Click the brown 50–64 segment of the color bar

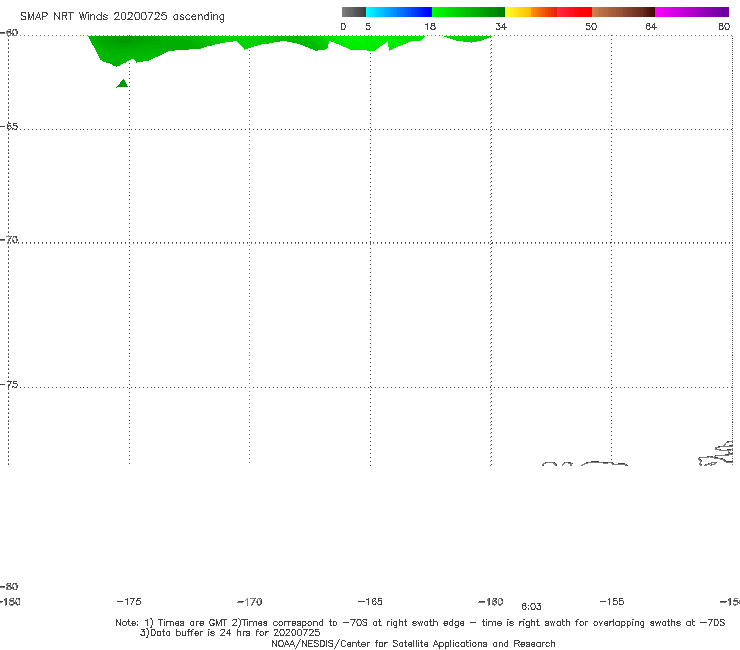(x=623, y=12)
